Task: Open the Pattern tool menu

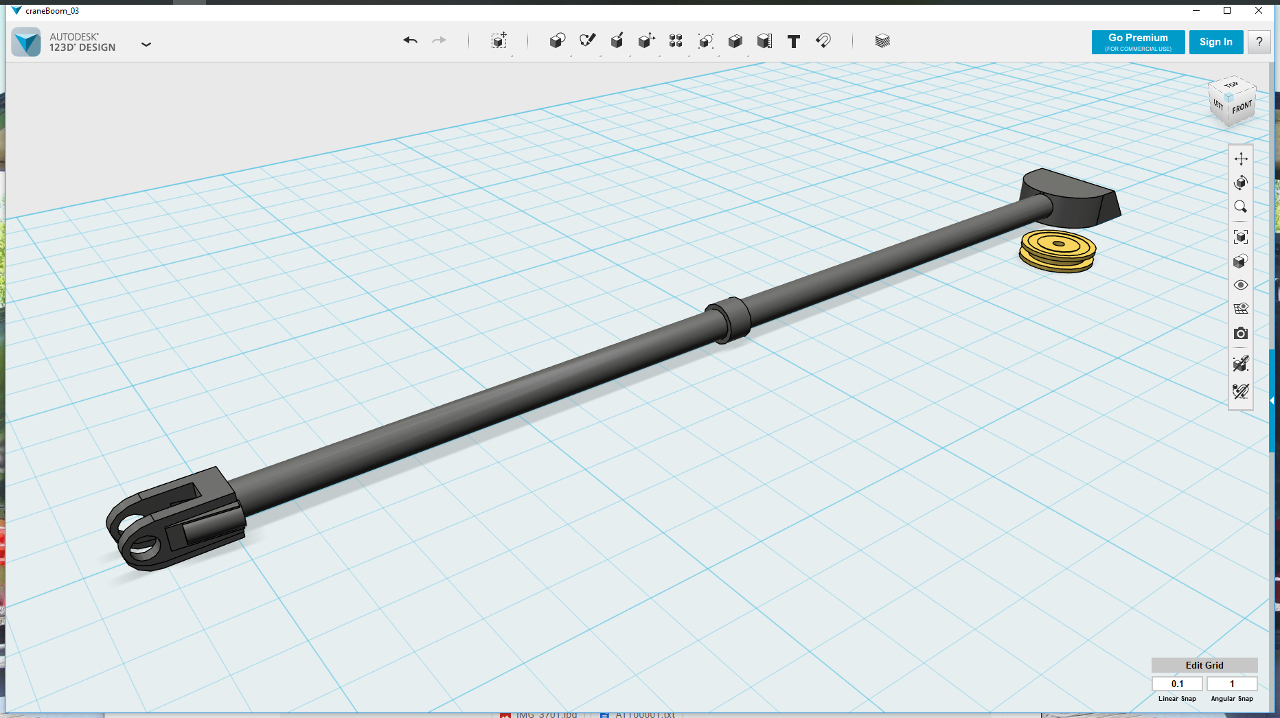Action: click(x=676, y=41)
